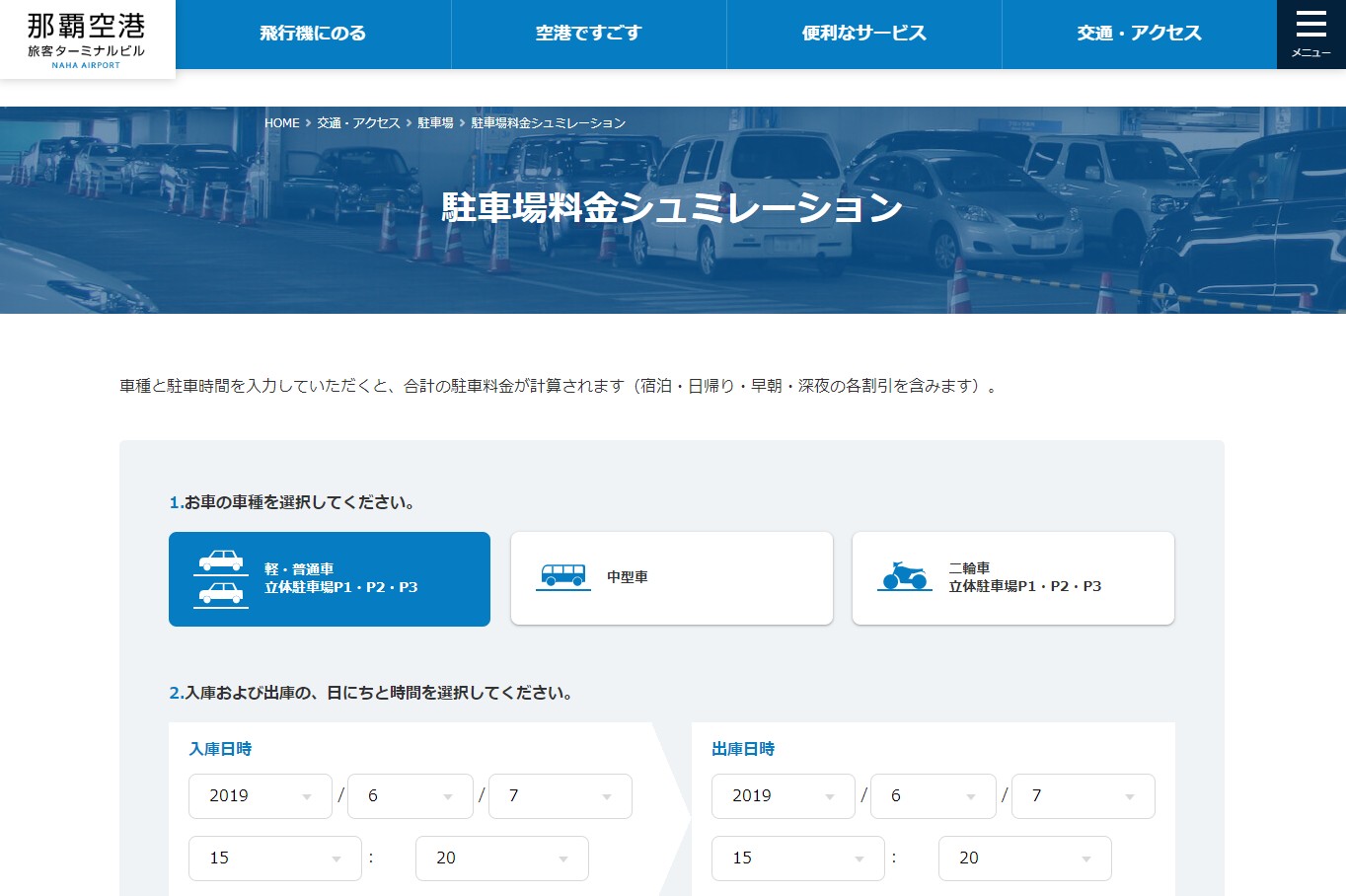Open the 便利なサービス navigation menu
1346x896 pixels.
point(864,35)
